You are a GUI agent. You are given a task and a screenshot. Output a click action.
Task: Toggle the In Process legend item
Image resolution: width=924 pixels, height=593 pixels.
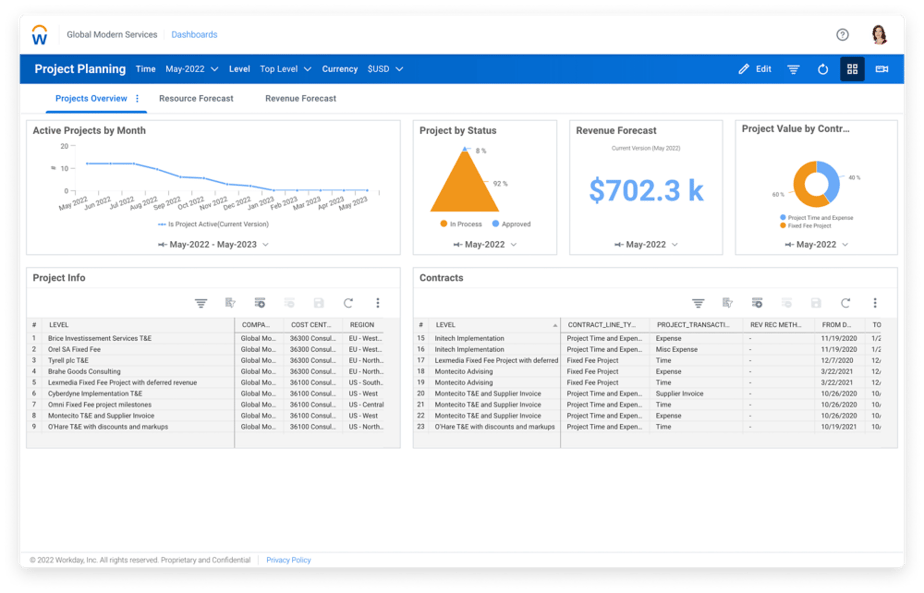tap(465, 224)
